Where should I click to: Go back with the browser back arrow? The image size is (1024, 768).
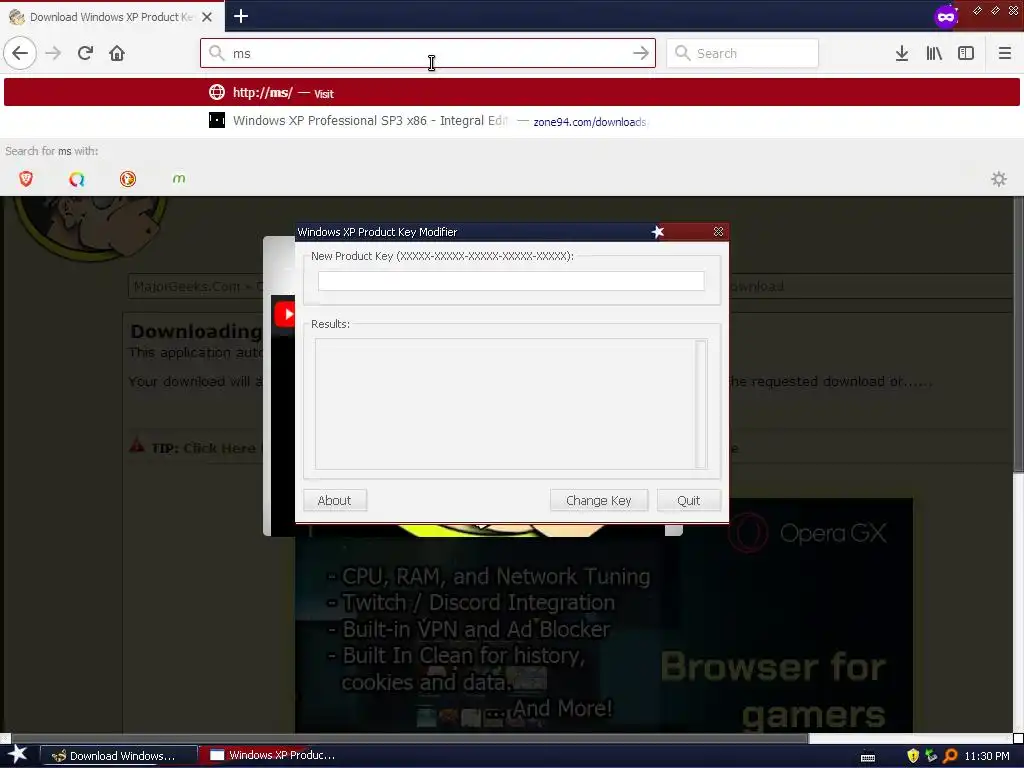[x=20, y=53]
